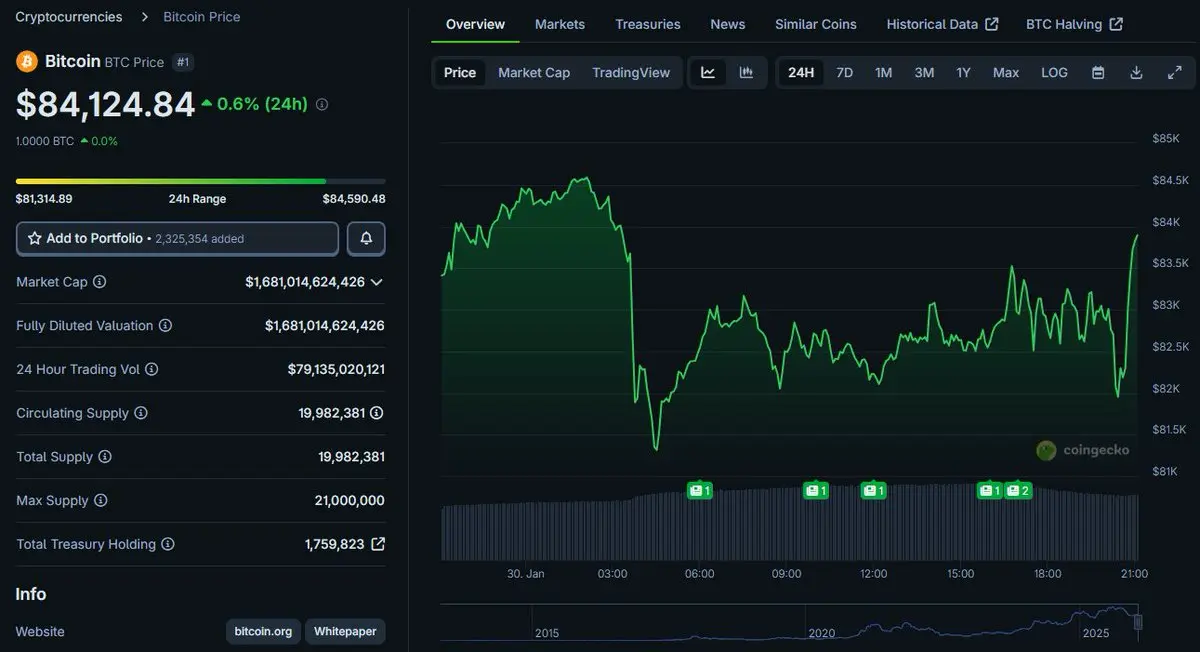Set chart range to 1M
Image resolution: width=1200 pixels, height=652 pixels.
[x=884, y=72]
